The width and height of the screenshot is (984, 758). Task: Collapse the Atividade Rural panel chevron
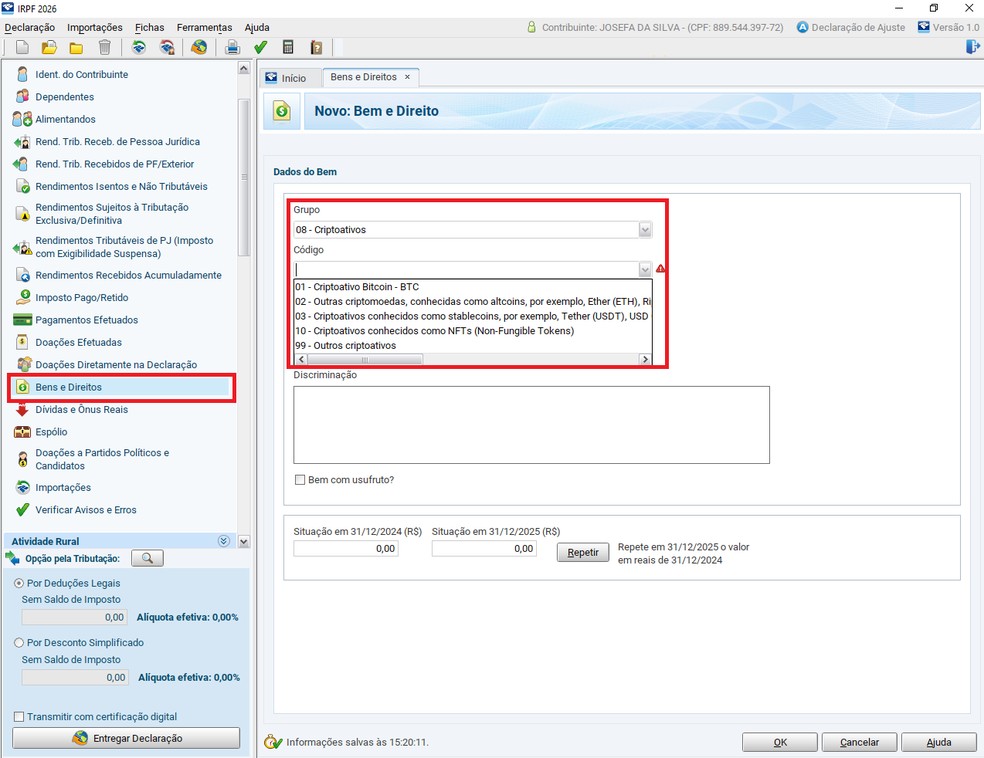pos(223,541)
